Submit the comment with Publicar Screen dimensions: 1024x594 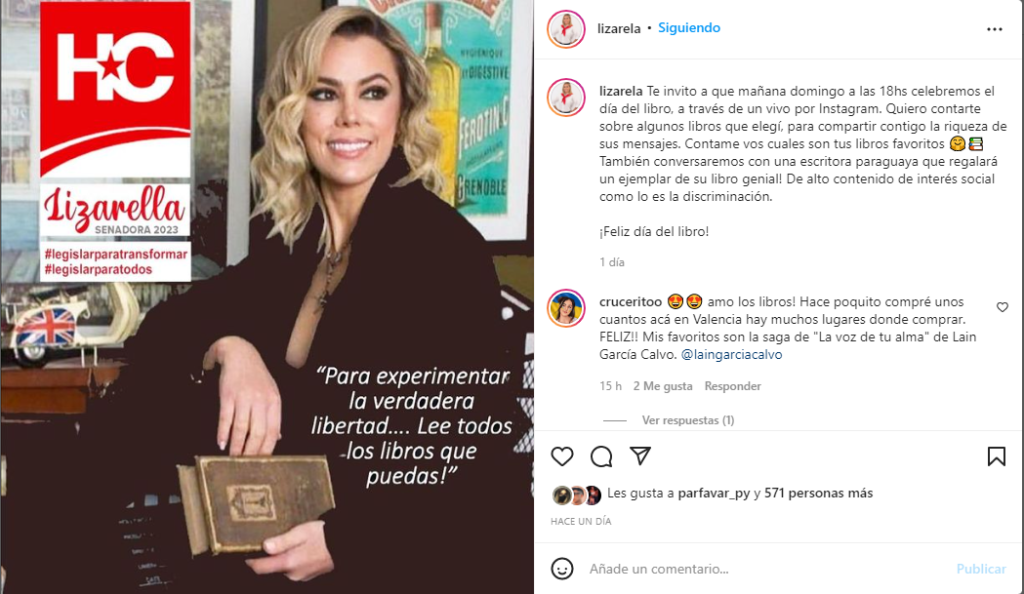(981, 569)
